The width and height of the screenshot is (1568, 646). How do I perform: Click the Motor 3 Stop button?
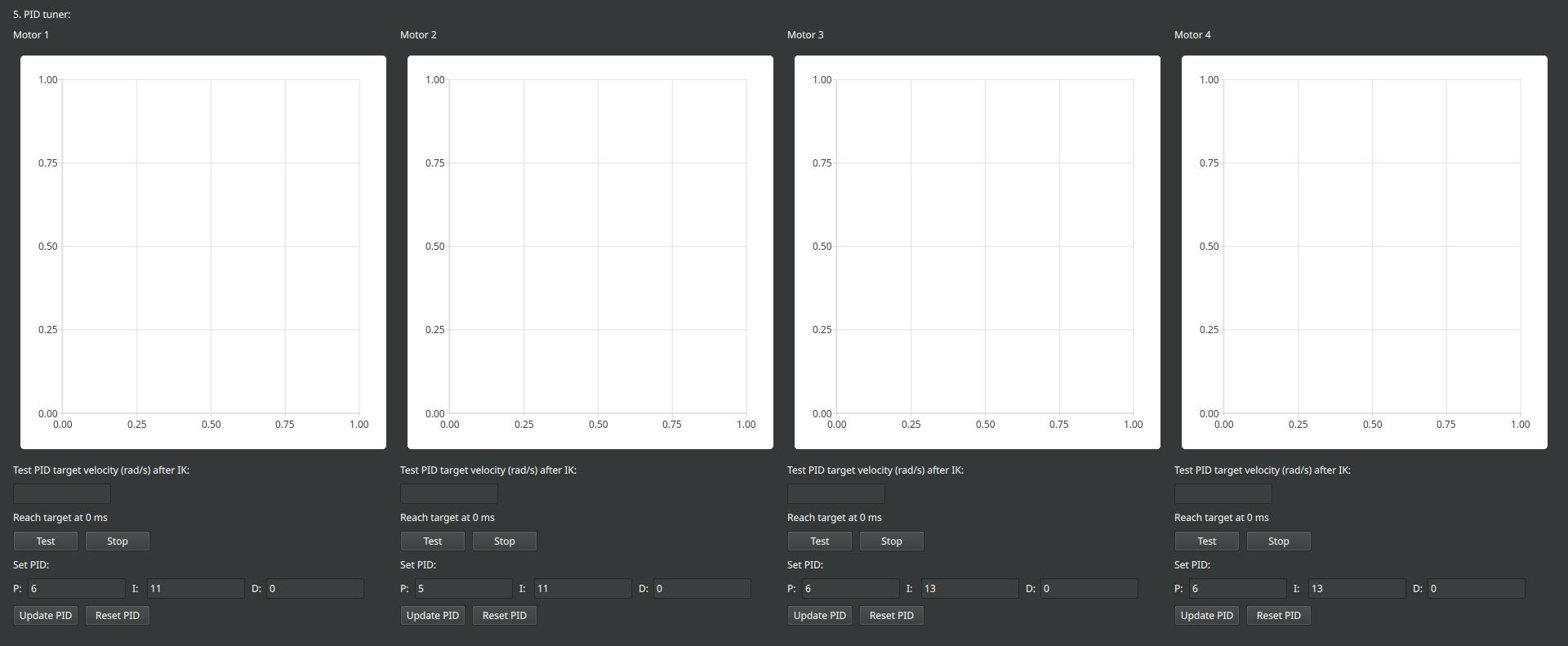pyautogui.click(x=892, y=541)
